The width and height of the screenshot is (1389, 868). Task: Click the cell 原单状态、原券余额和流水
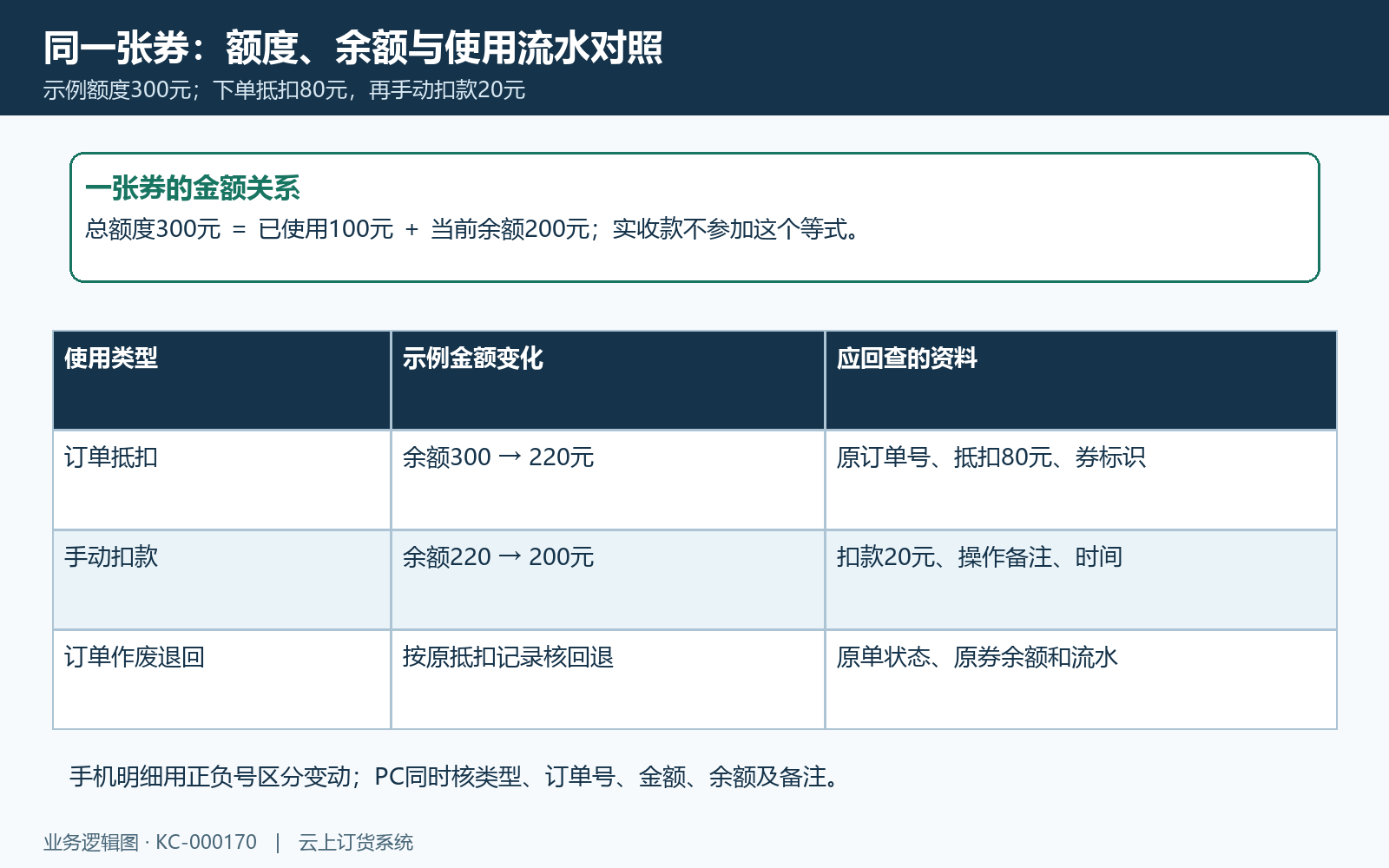click(1081, 680)
